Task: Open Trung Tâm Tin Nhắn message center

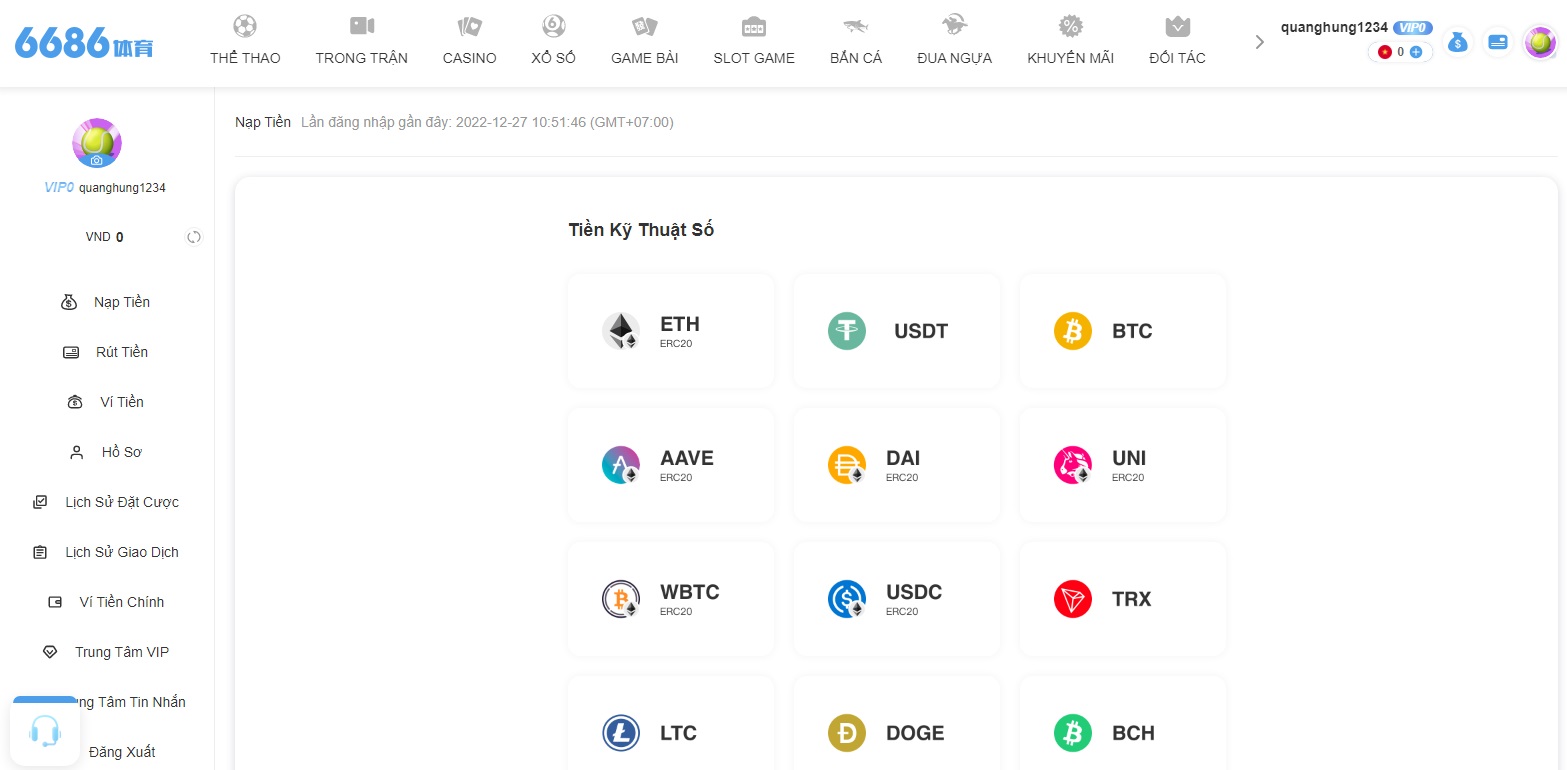Action: [x=130, y=702]
